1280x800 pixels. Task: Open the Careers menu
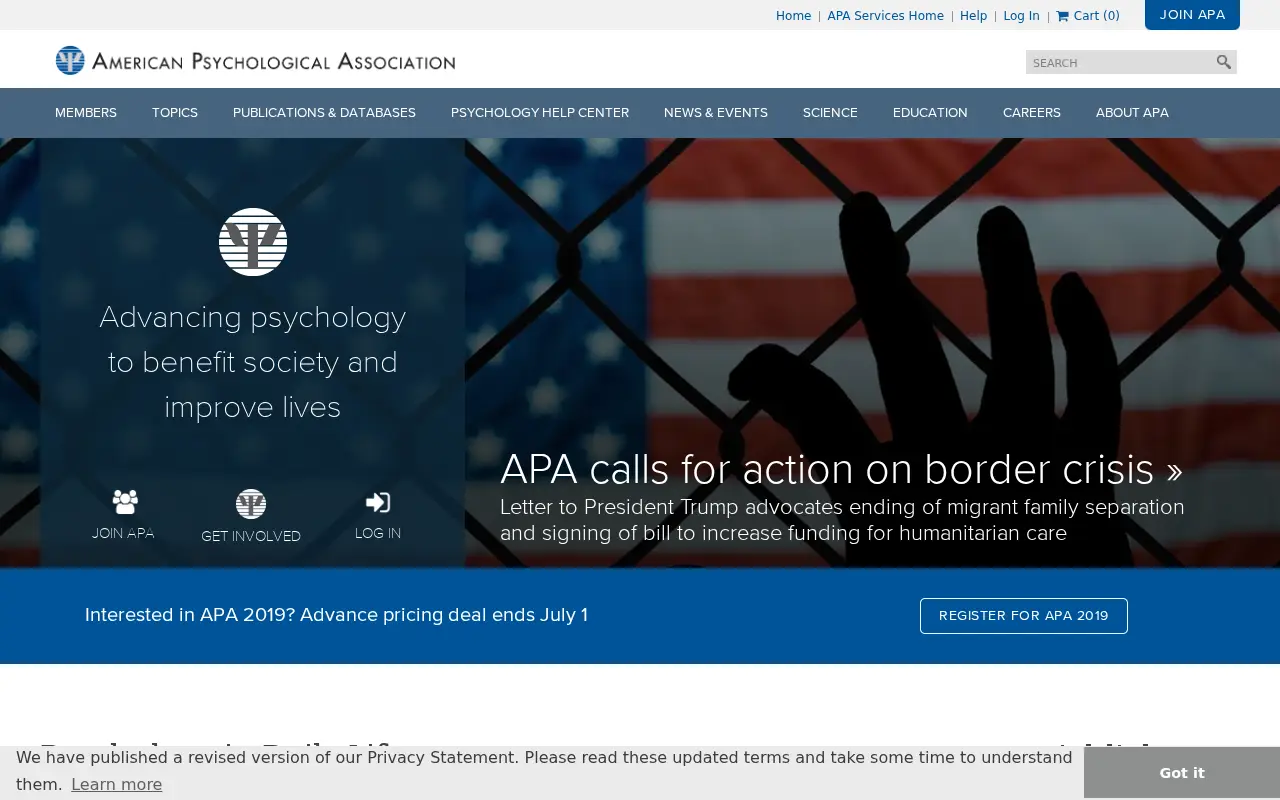(1032, 113)
